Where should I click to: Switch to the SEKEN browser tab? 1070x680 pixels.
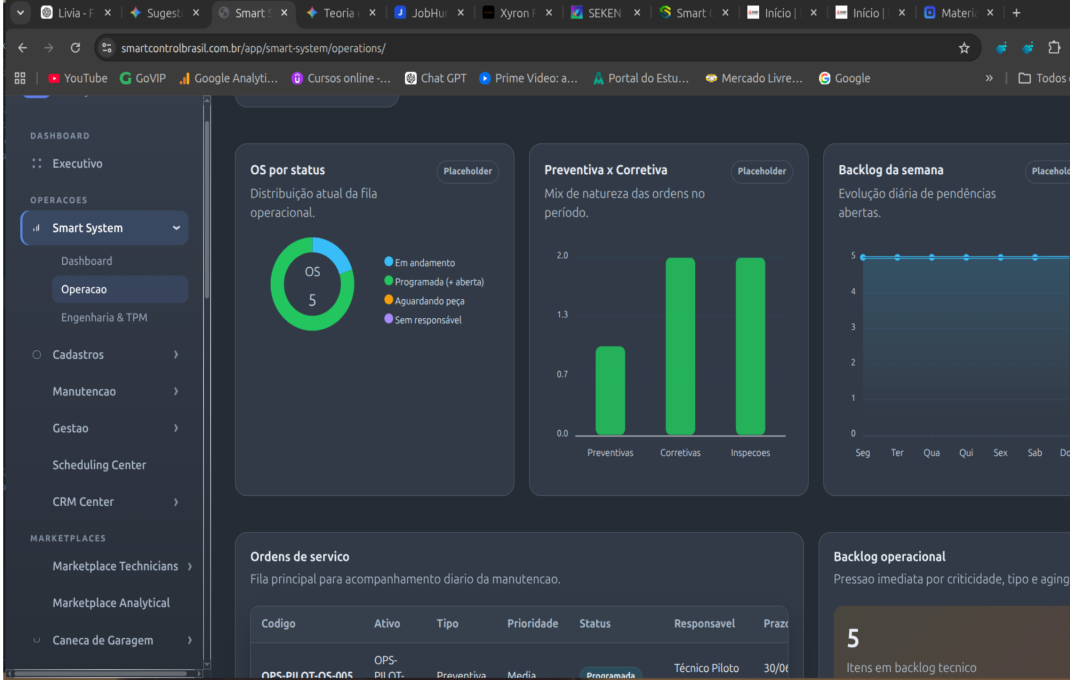(x=605, y=13)
